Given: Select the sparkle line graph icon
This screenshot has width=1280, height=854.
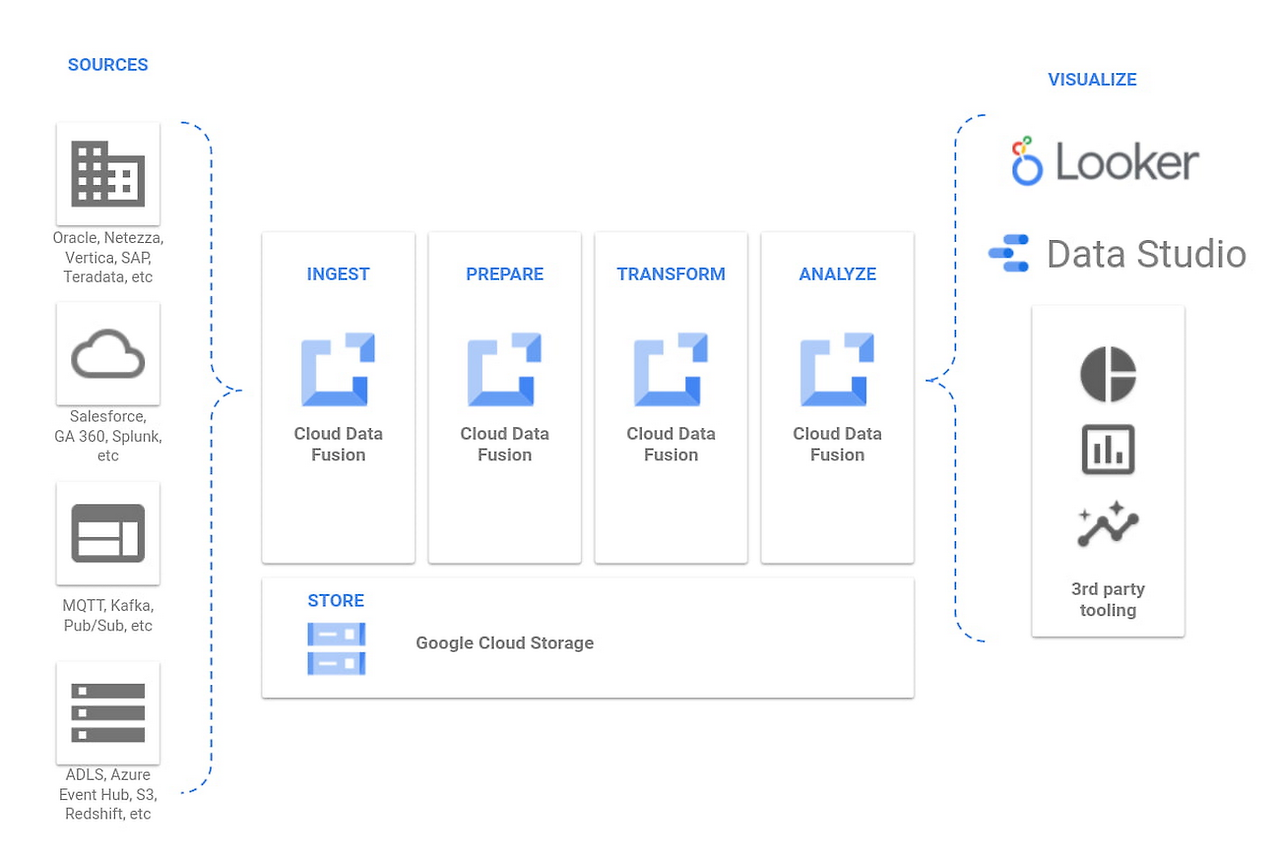Looking at the screenshot, I should (x=1108, y=524).
